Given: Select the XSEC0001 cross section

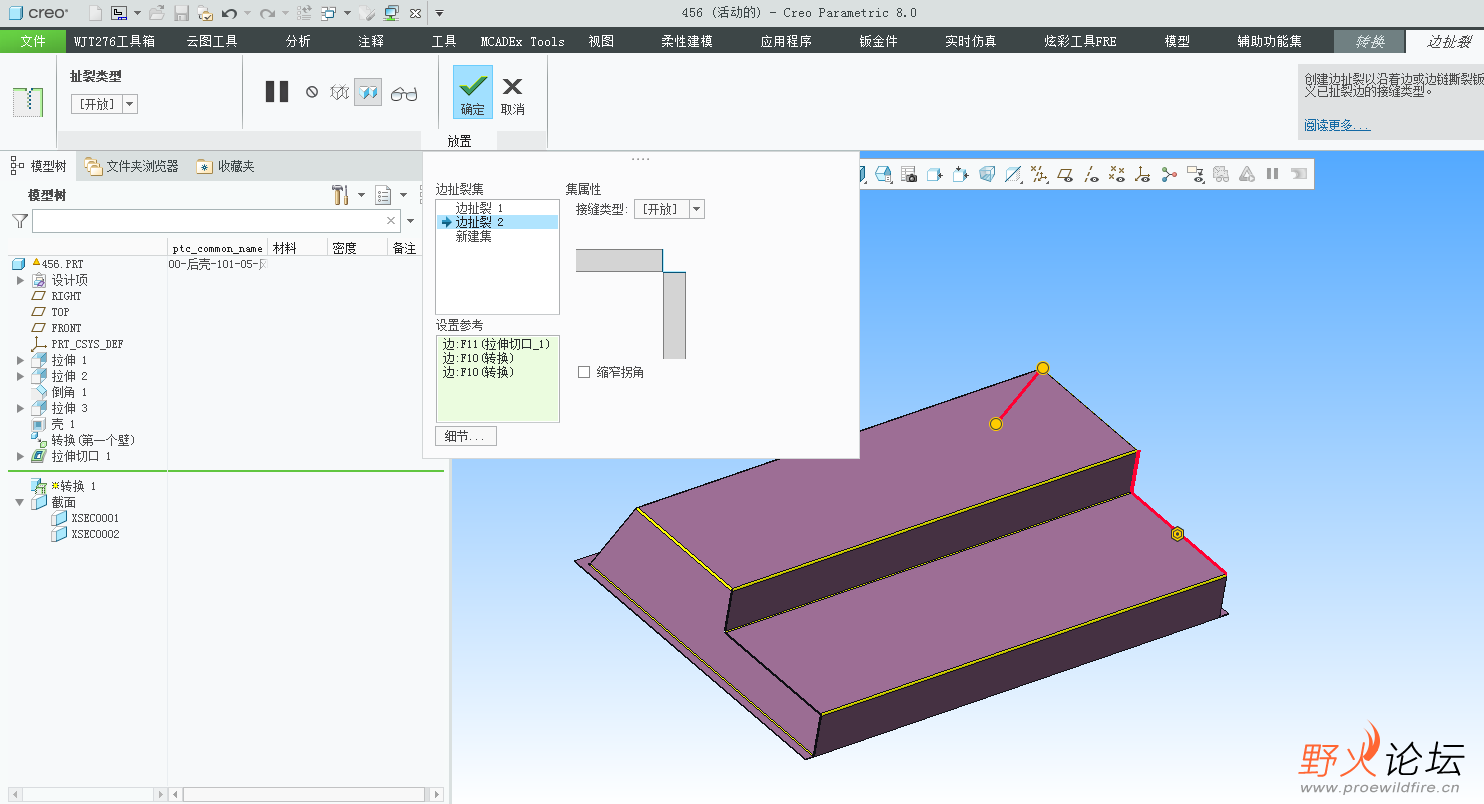Looking at the screenshot, I should click(95, 518).
